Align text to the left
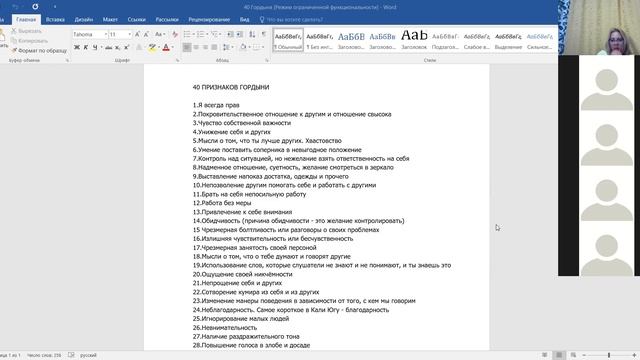The width and height of the screenshot is (640, 360). click(187, 47)
